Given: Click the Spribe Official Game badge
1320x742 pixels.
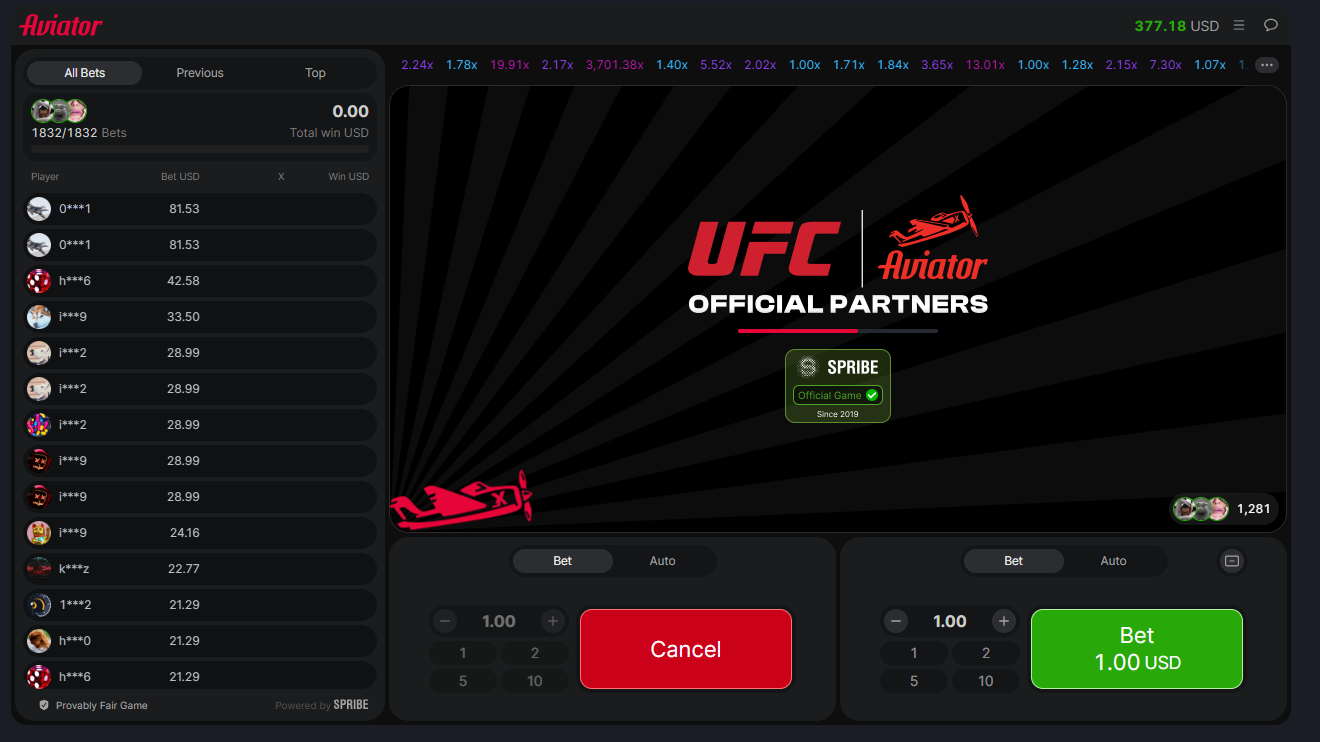Looking at the screenshot, I should [x=838, y=386].
